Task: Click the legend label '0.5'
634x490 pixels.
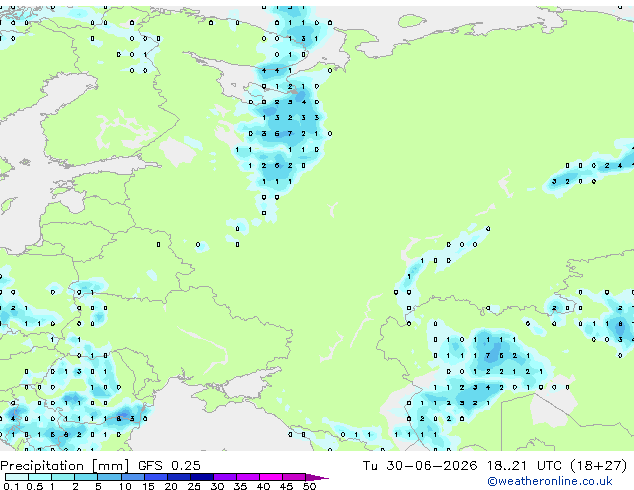Action: click(34, 486)
